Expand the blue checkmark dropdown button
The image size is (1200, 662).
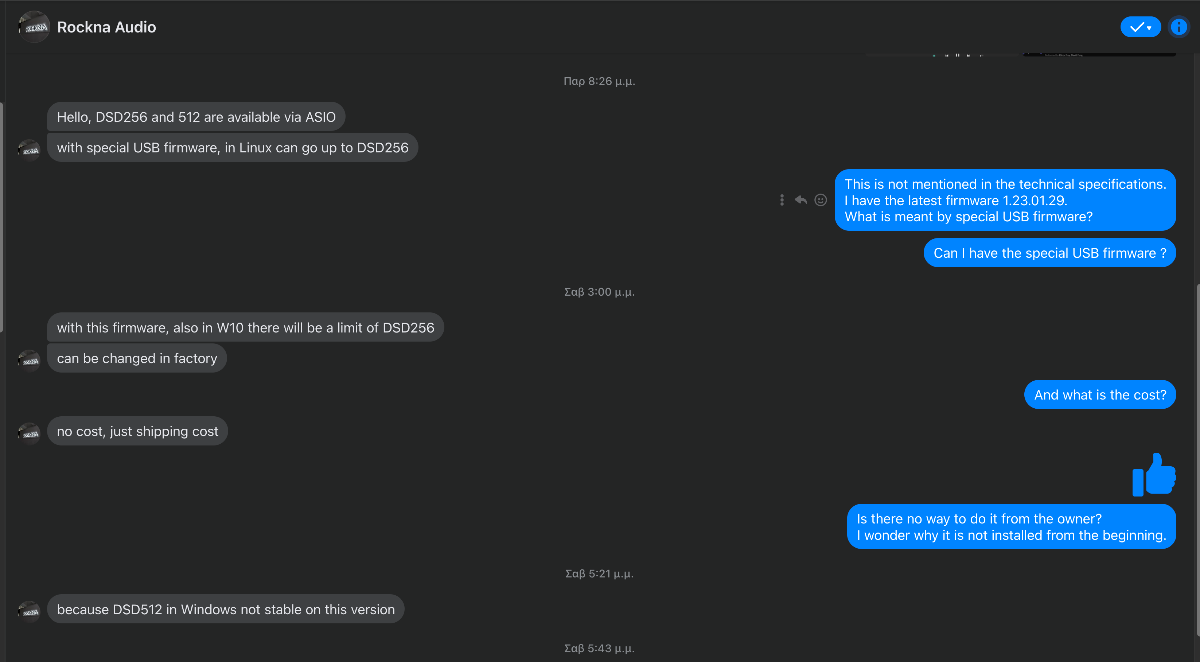pyautogui.click(x=1140, y=27)
